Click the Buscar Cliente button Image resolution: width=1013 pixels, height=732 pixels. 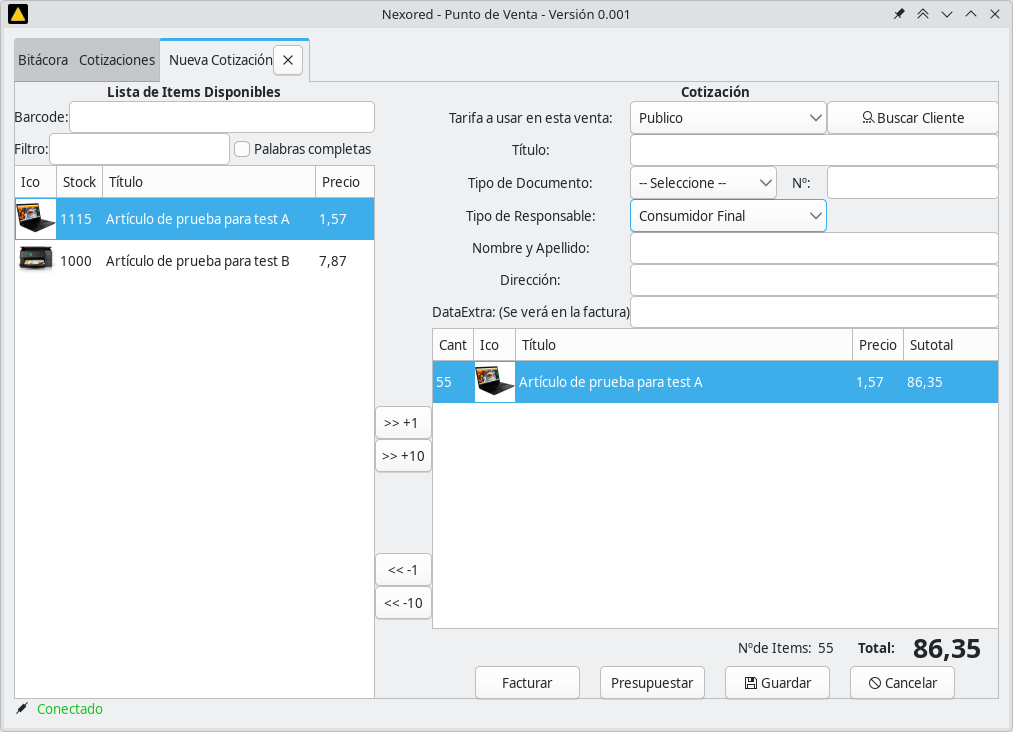[x=912, y=117]
